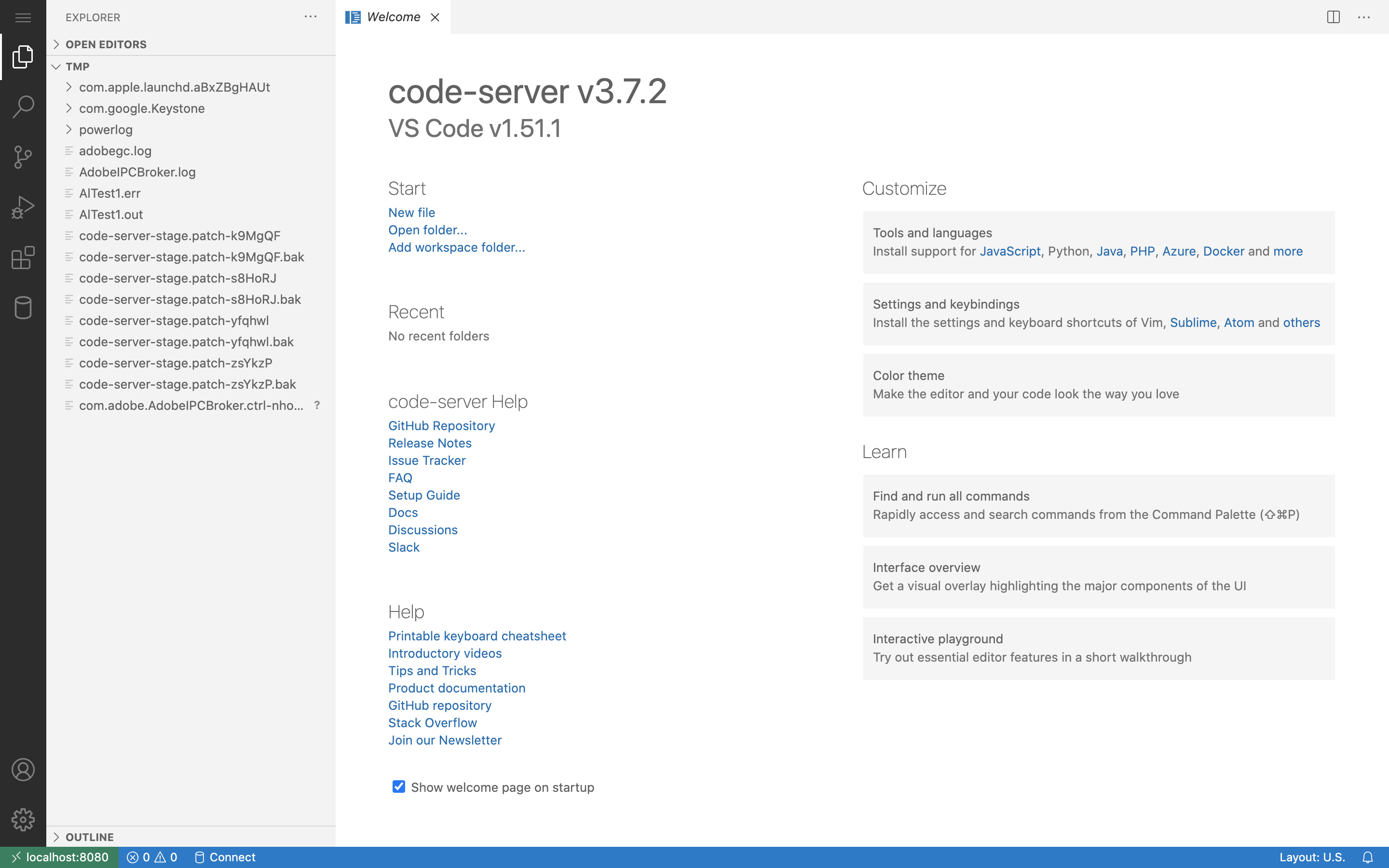Open the Issue Tracker link
Viewport: 1389px width, 868px height.
click(x=426, y=461)
